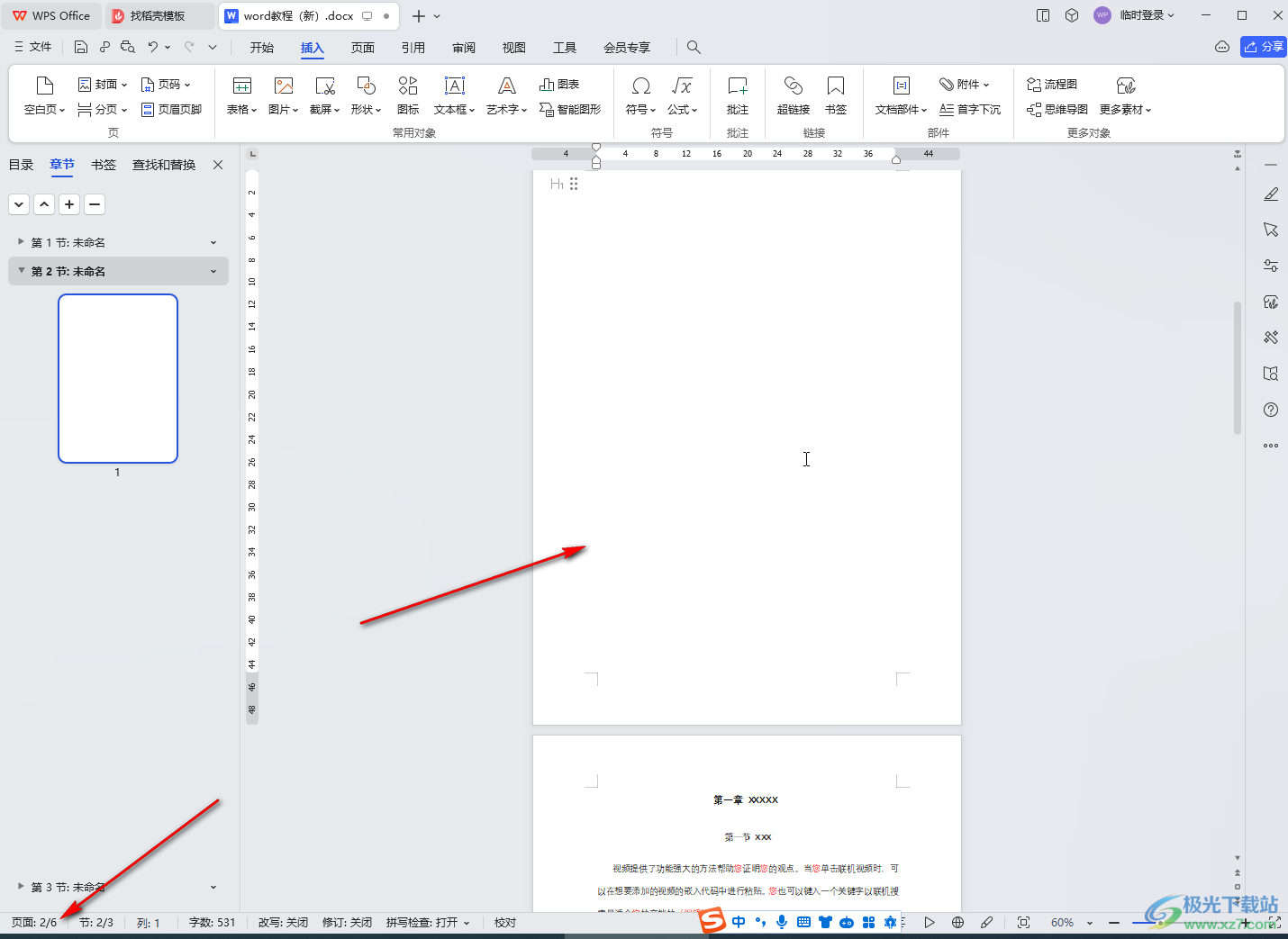Image resolution: width=1288 pixels, height=939 pixels.
Task: Open the cover page (封面) gallery
Action: coord(102,84)
